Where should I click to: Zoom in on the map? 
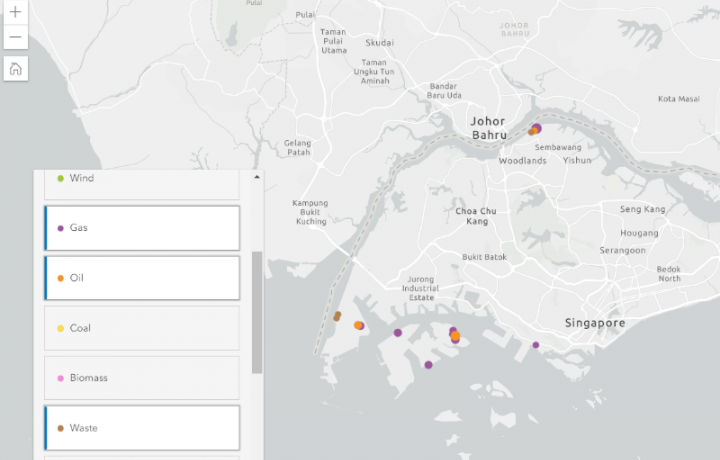coord(16,12)
